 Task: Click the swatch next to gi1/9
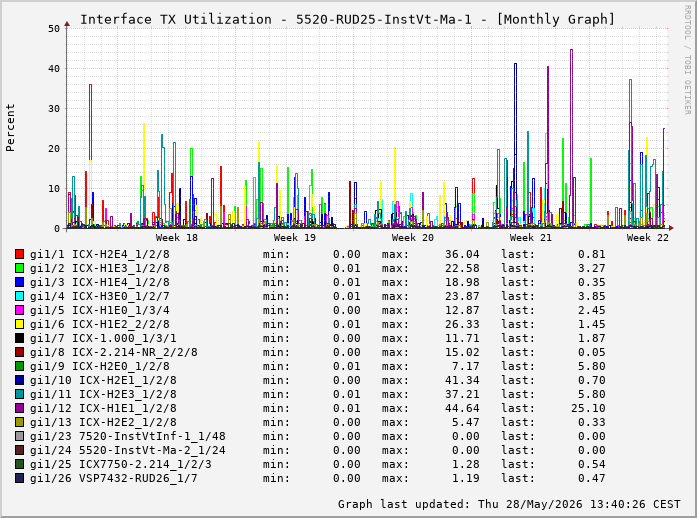19,366
